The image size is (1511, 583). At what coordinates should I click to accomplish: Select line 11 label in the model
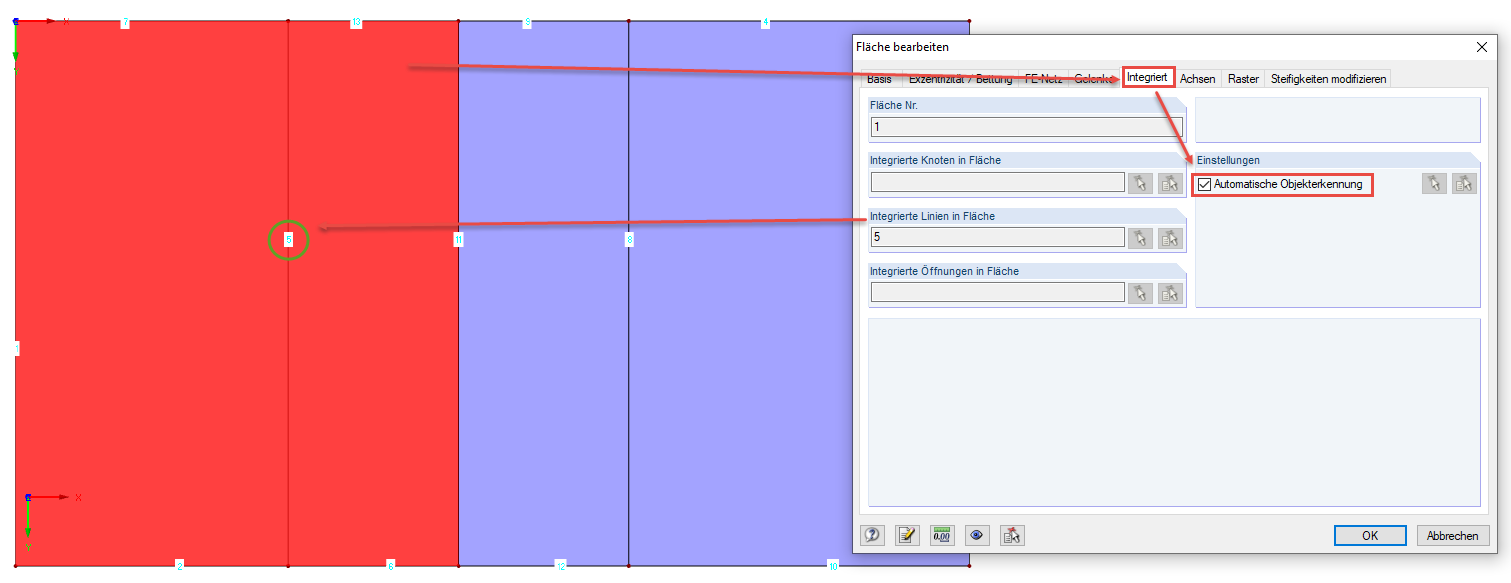click(458, 240)
